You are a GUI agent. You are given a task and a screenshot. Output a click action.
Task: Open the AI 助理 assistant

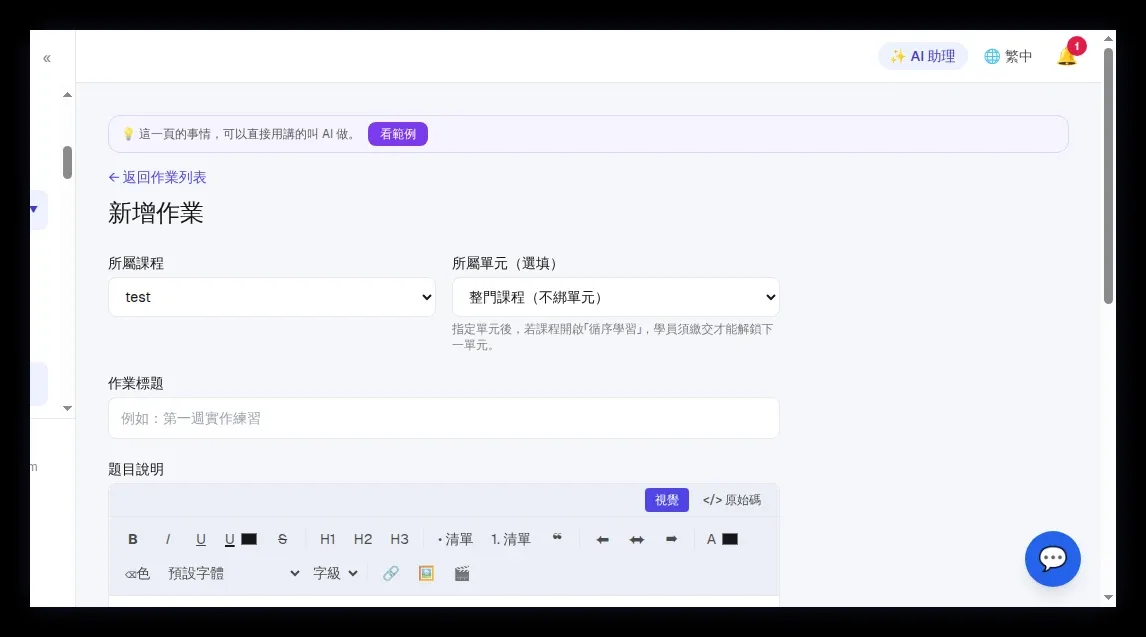click(923, 56)
